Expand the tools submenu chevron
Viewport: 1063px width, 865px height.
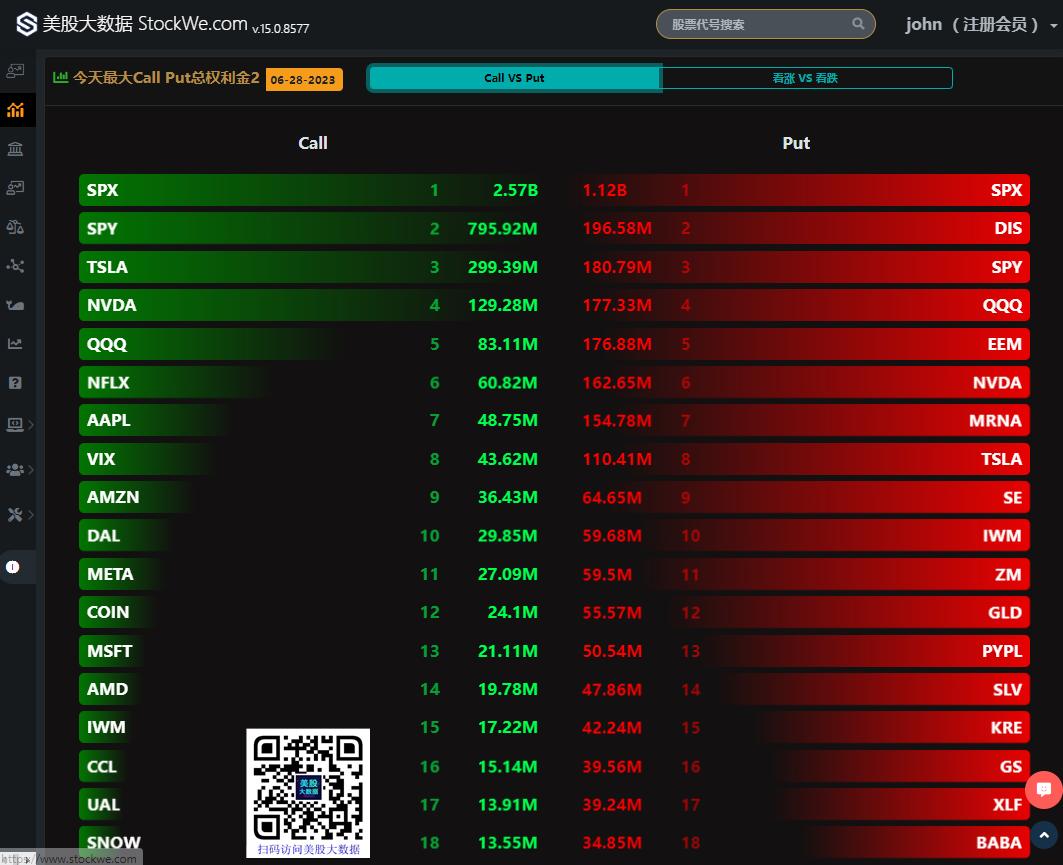point(31,515)
